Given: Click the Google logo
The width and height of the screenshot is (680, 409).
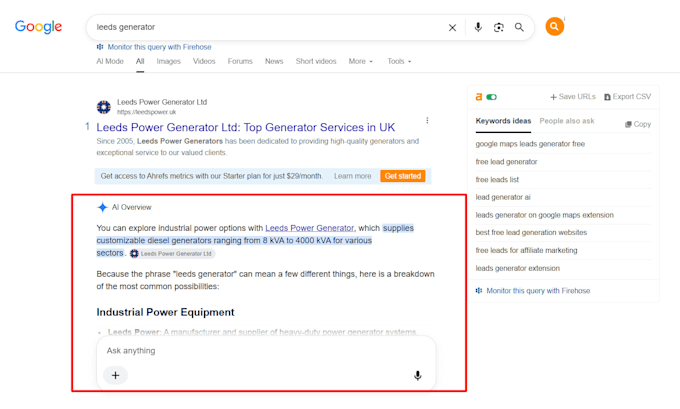Looking at the screenshot, I should pos(38,26).
